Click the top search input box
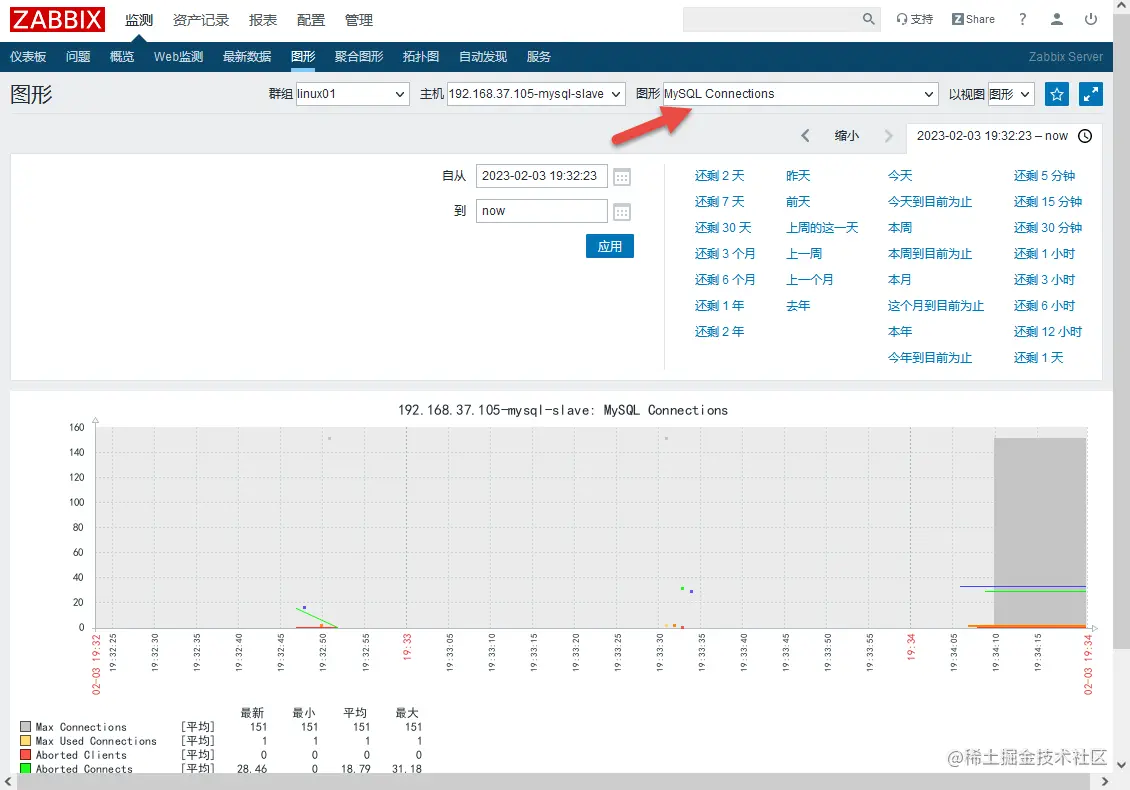This screenshot has height=790, width=1130. click(771, 19)
